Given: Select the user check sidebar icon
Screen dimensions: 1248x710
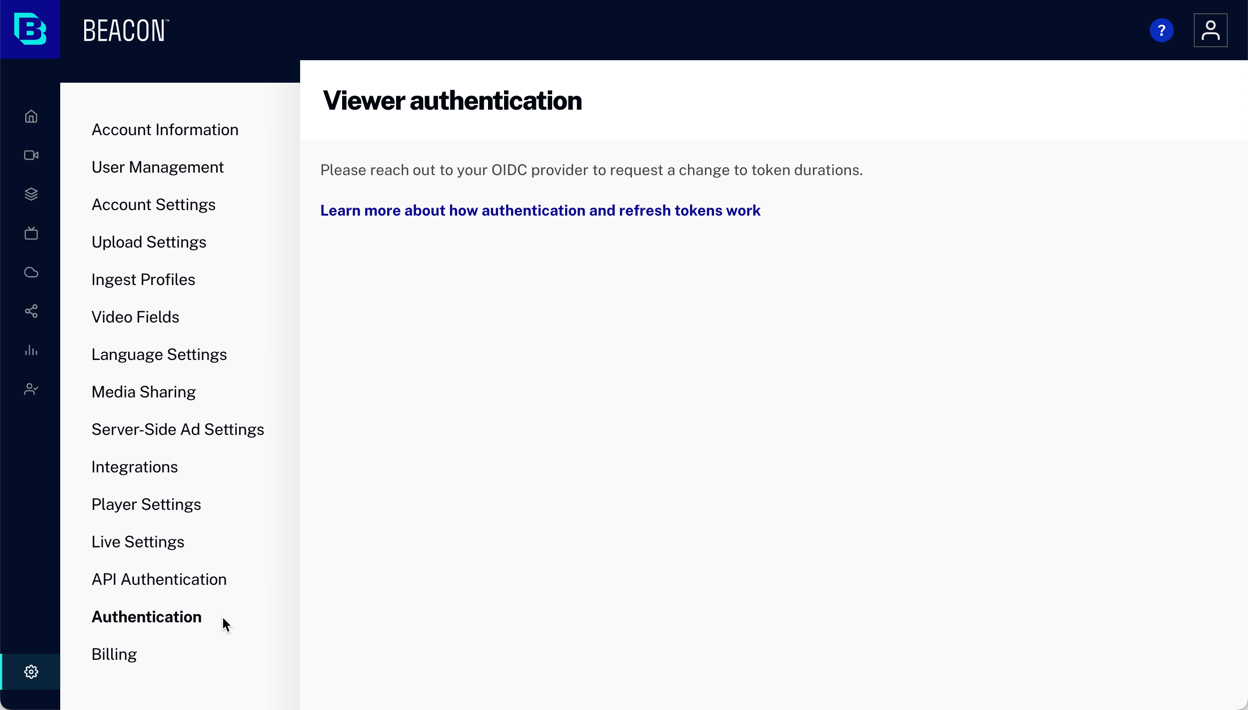Looking at the screenshot, I should [x=31, y=390].
